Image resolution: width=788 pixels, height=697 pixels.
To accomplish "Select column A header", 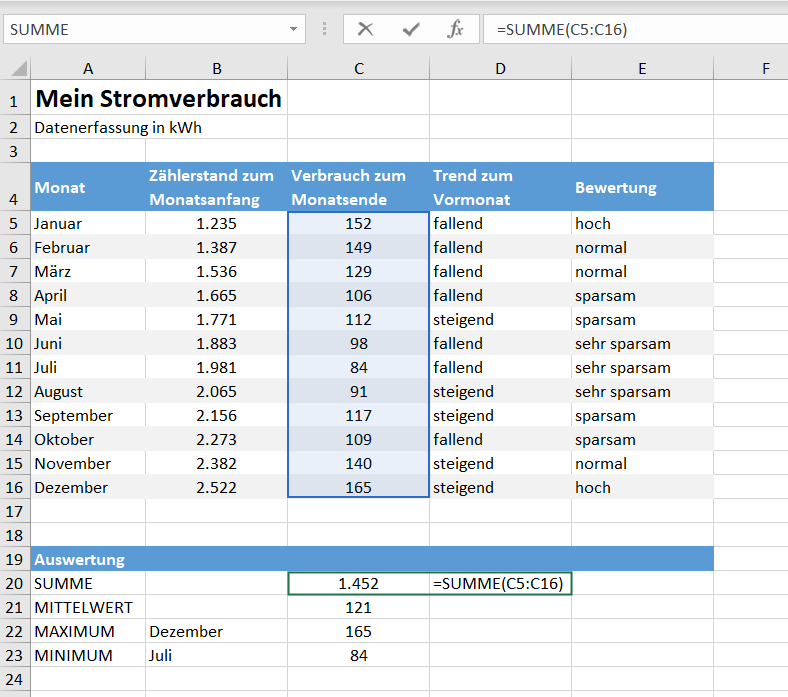I will 88,69.
